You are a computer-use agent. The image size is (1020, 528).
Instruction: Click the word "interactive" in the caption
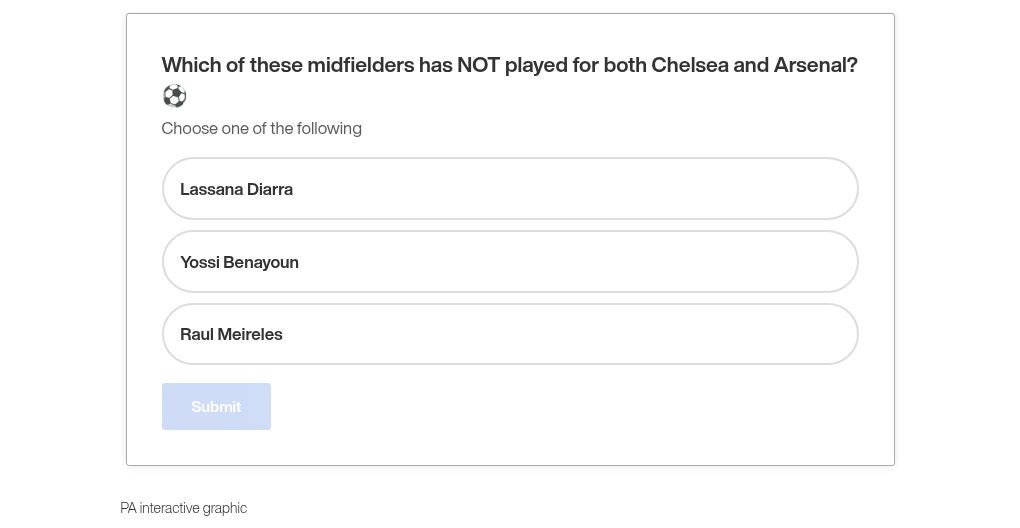[x=169, y=508]
